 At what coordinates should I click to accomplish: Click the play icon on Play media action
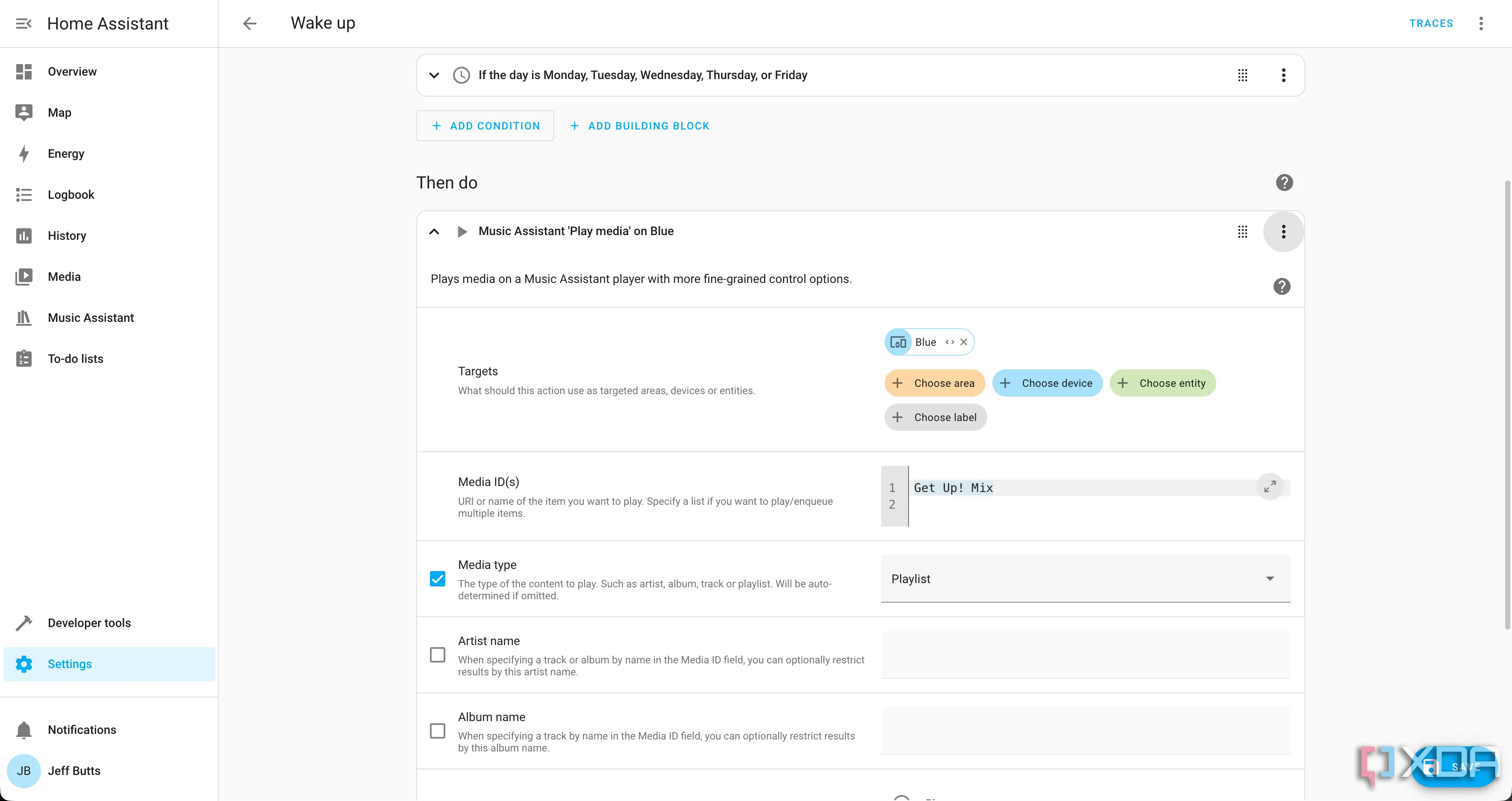coord(462,231)
